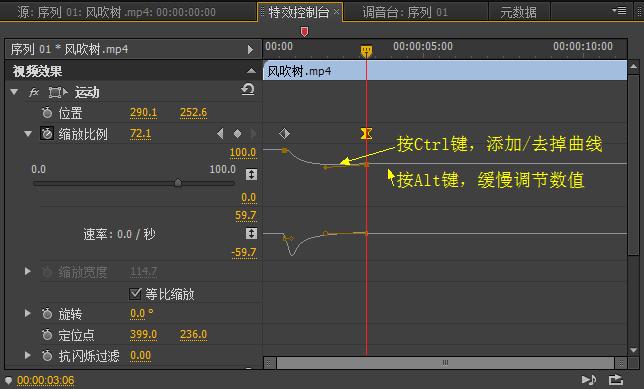Expand the 缩放宽度 property

[28, 271]
